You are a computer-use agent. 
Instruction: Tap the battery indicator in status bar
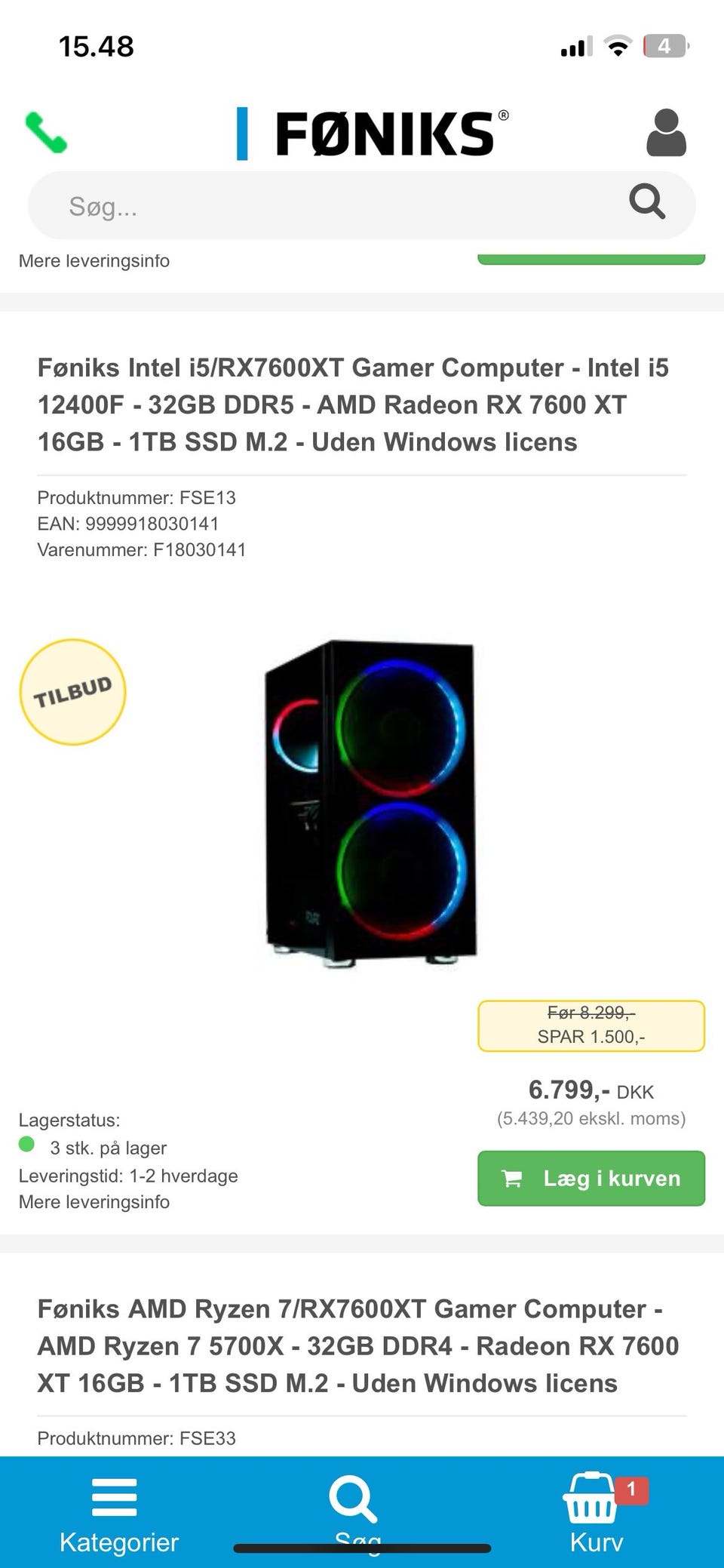click(x=665, y=46)
